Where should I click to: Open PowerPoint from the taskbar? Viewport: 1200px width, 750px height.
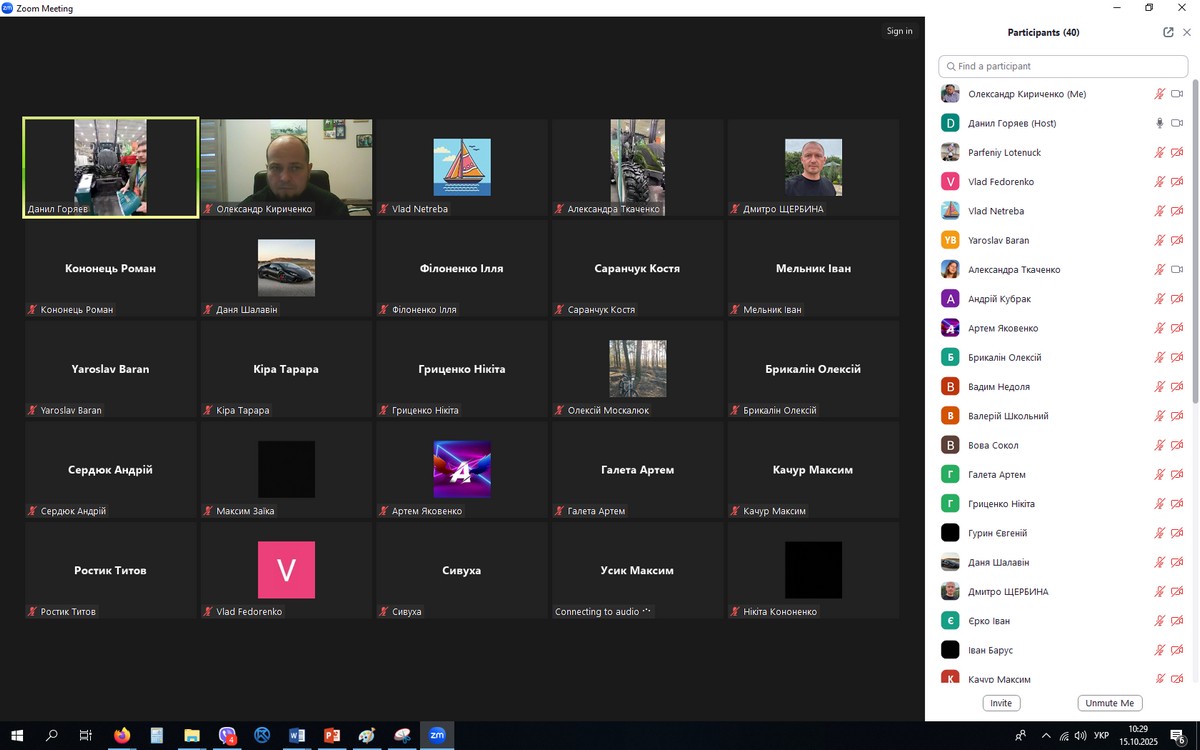pos(332,736)
